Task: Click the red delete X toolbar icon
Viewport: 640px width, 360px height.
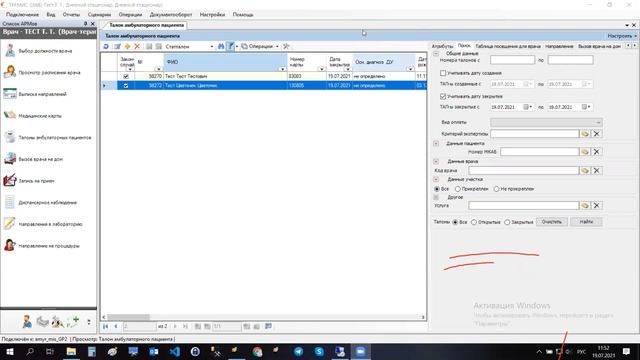Action: (x=137, y=47)
